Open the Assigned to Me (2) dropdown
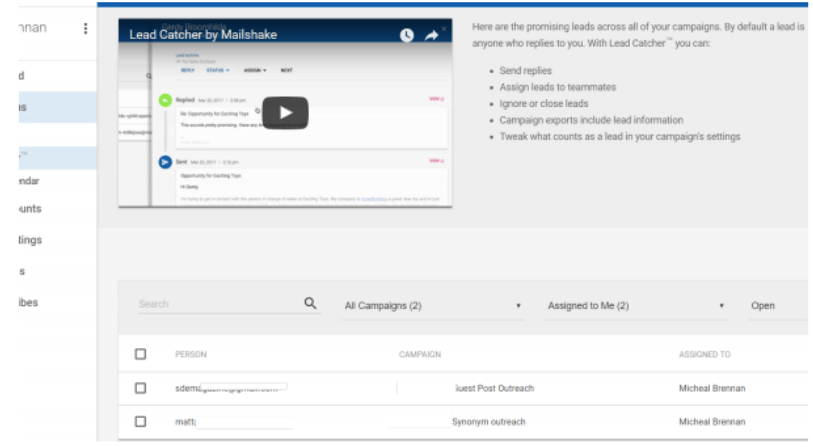The image size is (813, 447). tap(635, 306)
